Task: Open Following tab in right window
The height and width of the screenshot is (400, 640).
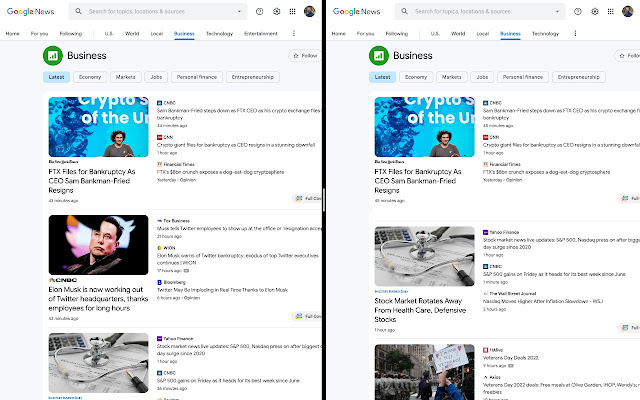Action: coord(397,33)
